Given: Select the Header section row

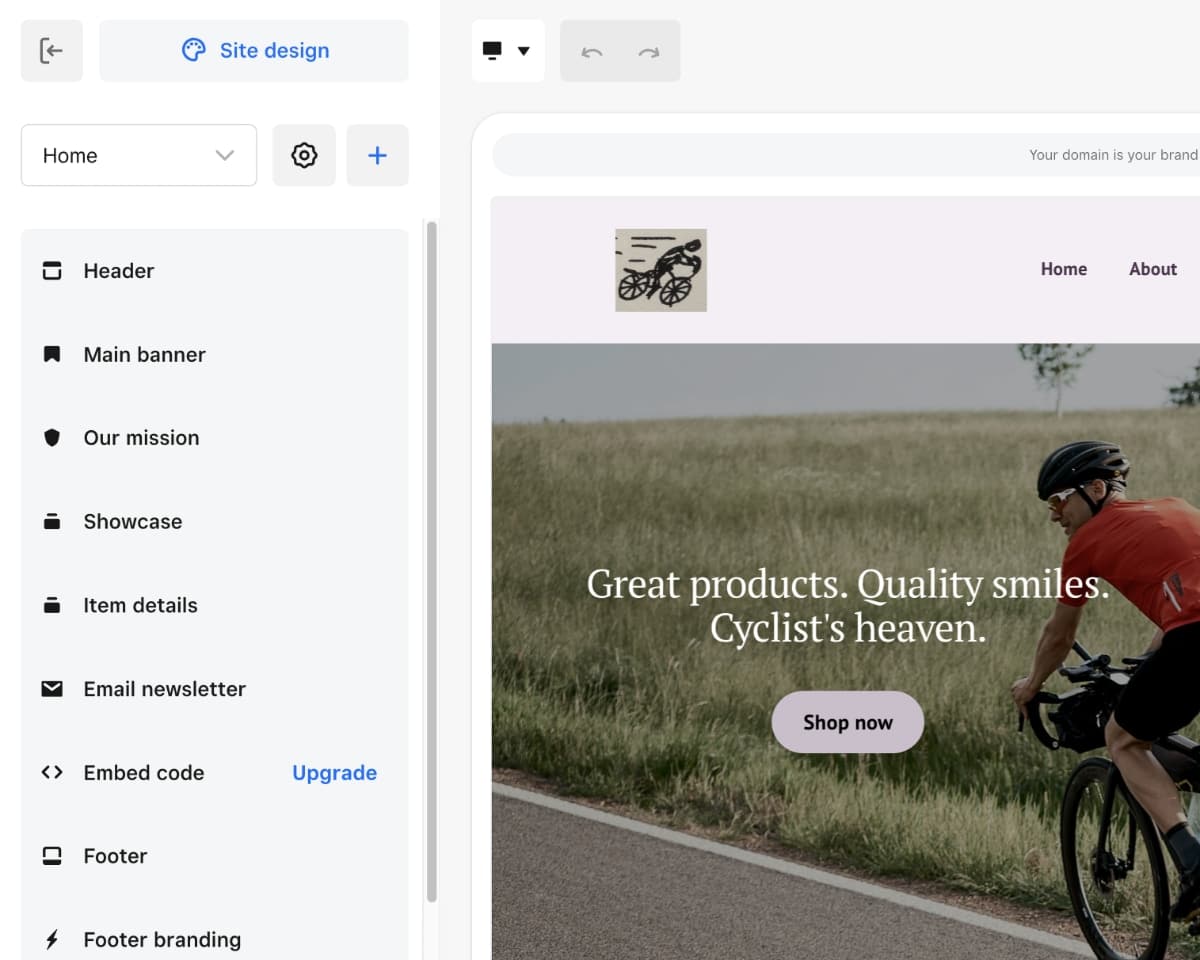Looking at the screenshot, I should (x=215, y=271).
